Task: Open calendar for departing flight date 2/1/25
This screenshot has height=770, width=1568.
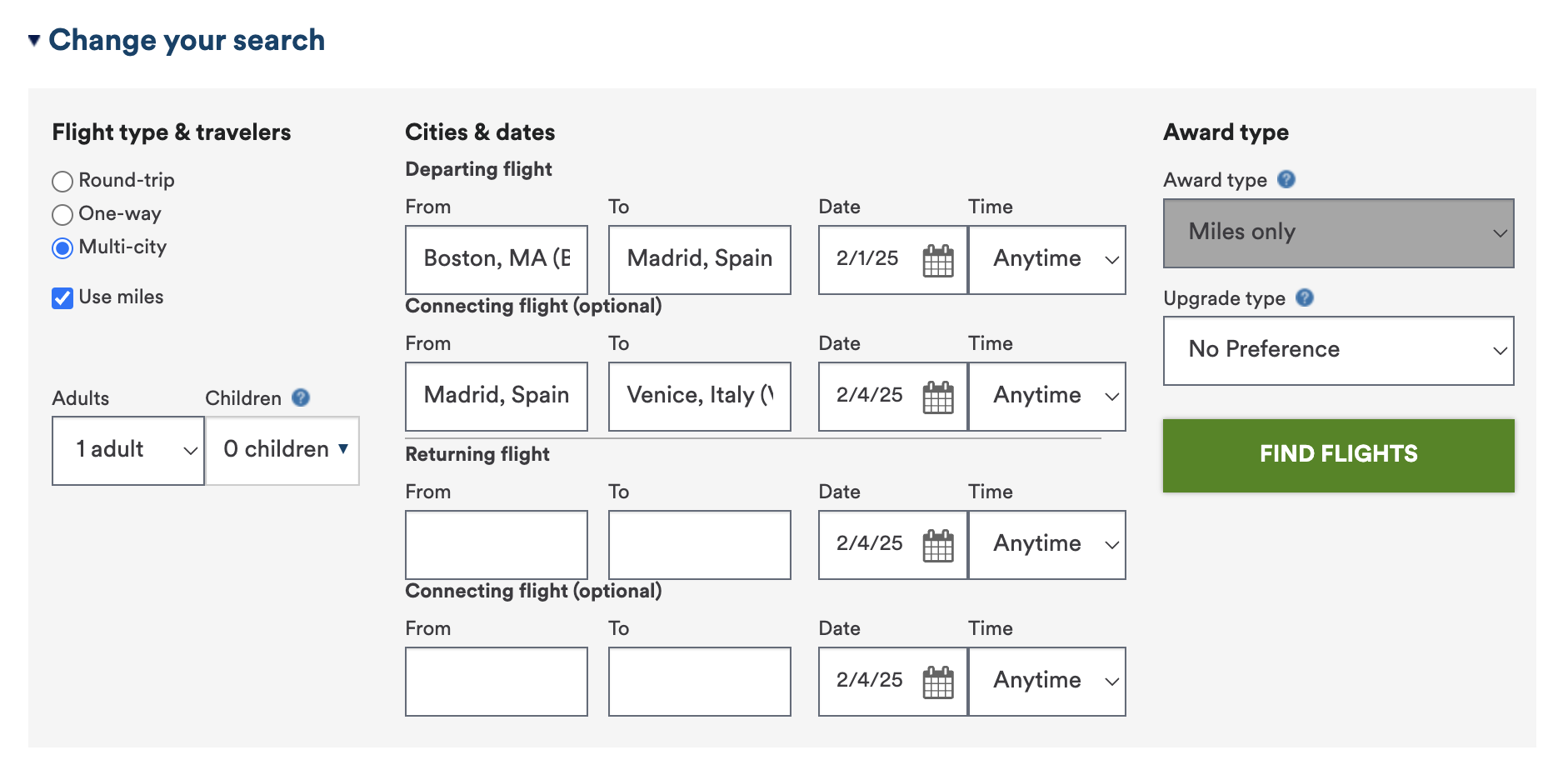Action: click(x=937, y=261)
